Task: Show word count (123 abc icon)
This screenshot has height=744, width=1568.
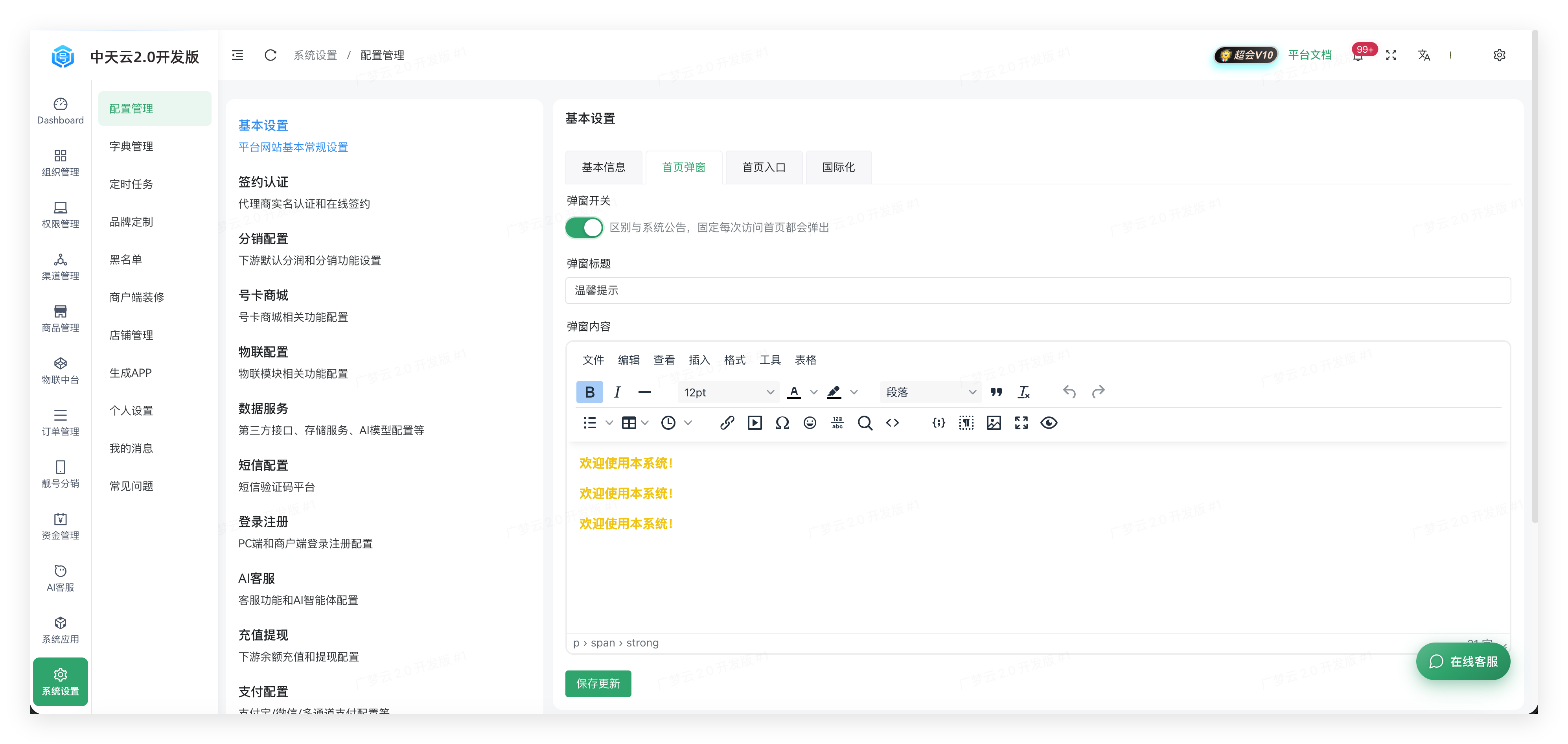Action: [x=837, y=423]
